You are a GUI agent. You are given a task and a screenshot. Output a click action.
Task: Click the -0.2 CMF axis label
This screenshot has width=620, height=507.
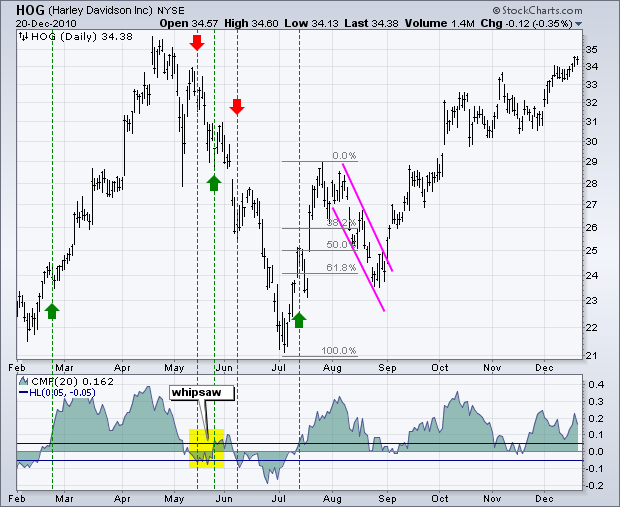click(x=594, y=485)
